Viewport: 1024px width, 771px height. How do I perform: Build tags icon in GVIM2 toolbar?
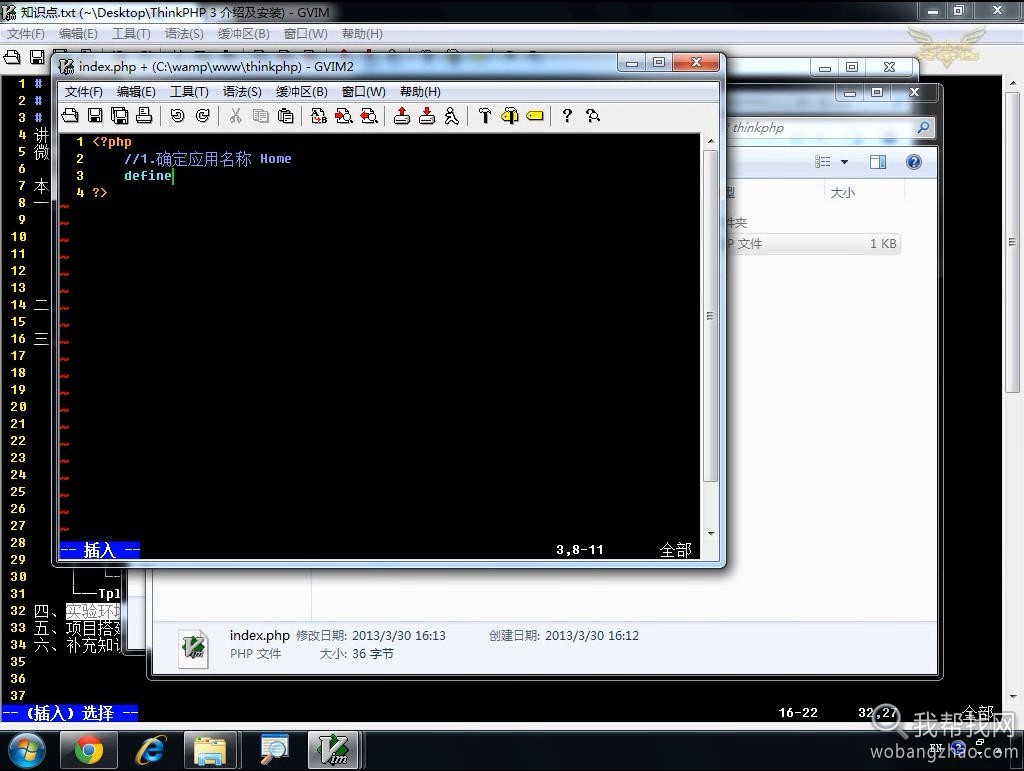point(509,116)
